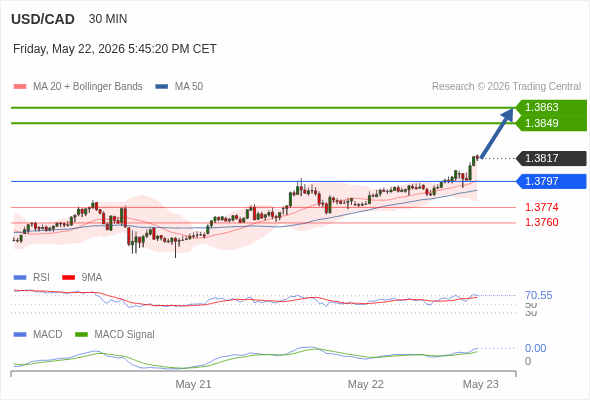The image size is (590, 400).
Task: Click the 1.3863 green resistance tag
Action: tap(551, 107)
